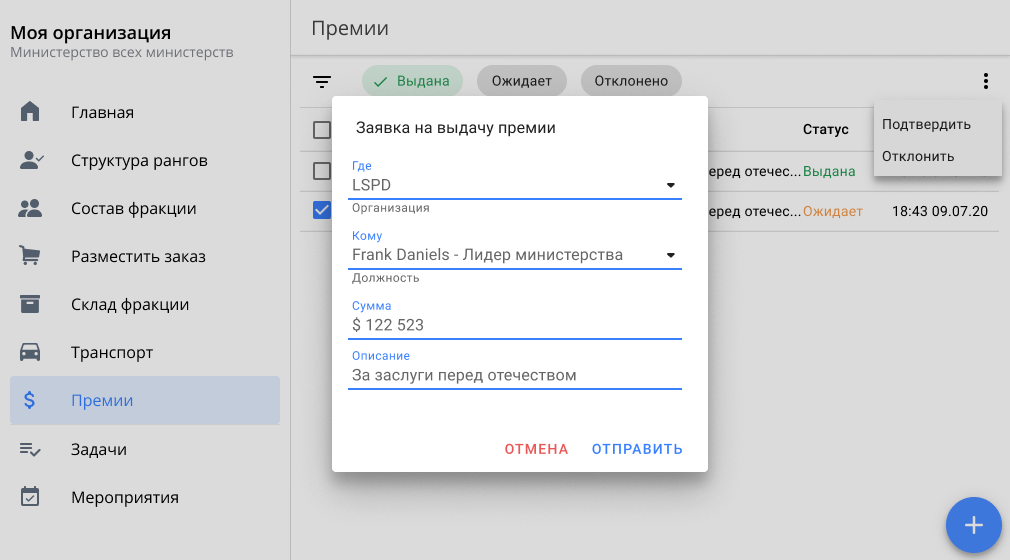Click the home icon next to Главная

(31, 112)
